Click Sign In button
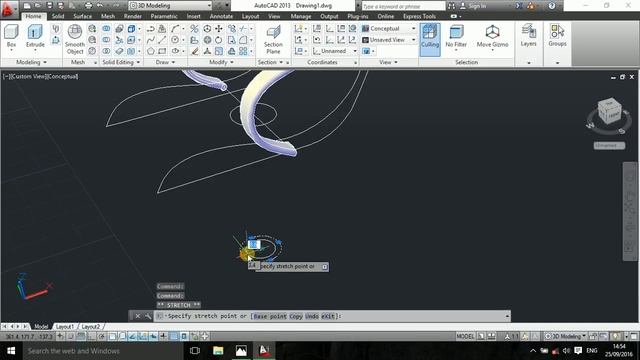Viewport: 640px width, 360px height. click(473, 6)
